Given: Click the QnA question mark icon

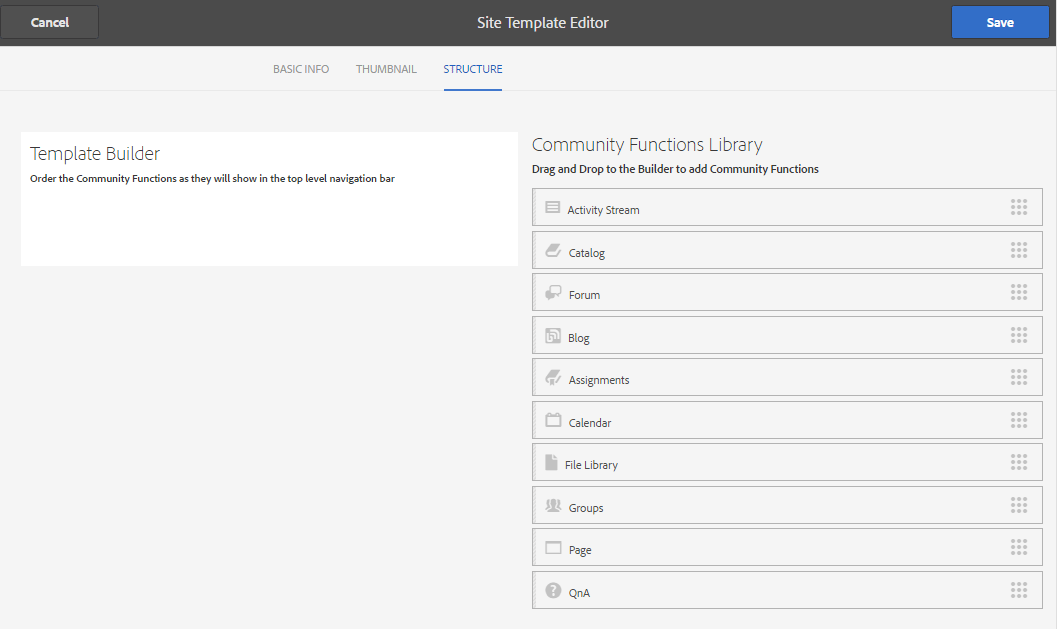Looking at the screenshot, I should (x=553, y=591).
